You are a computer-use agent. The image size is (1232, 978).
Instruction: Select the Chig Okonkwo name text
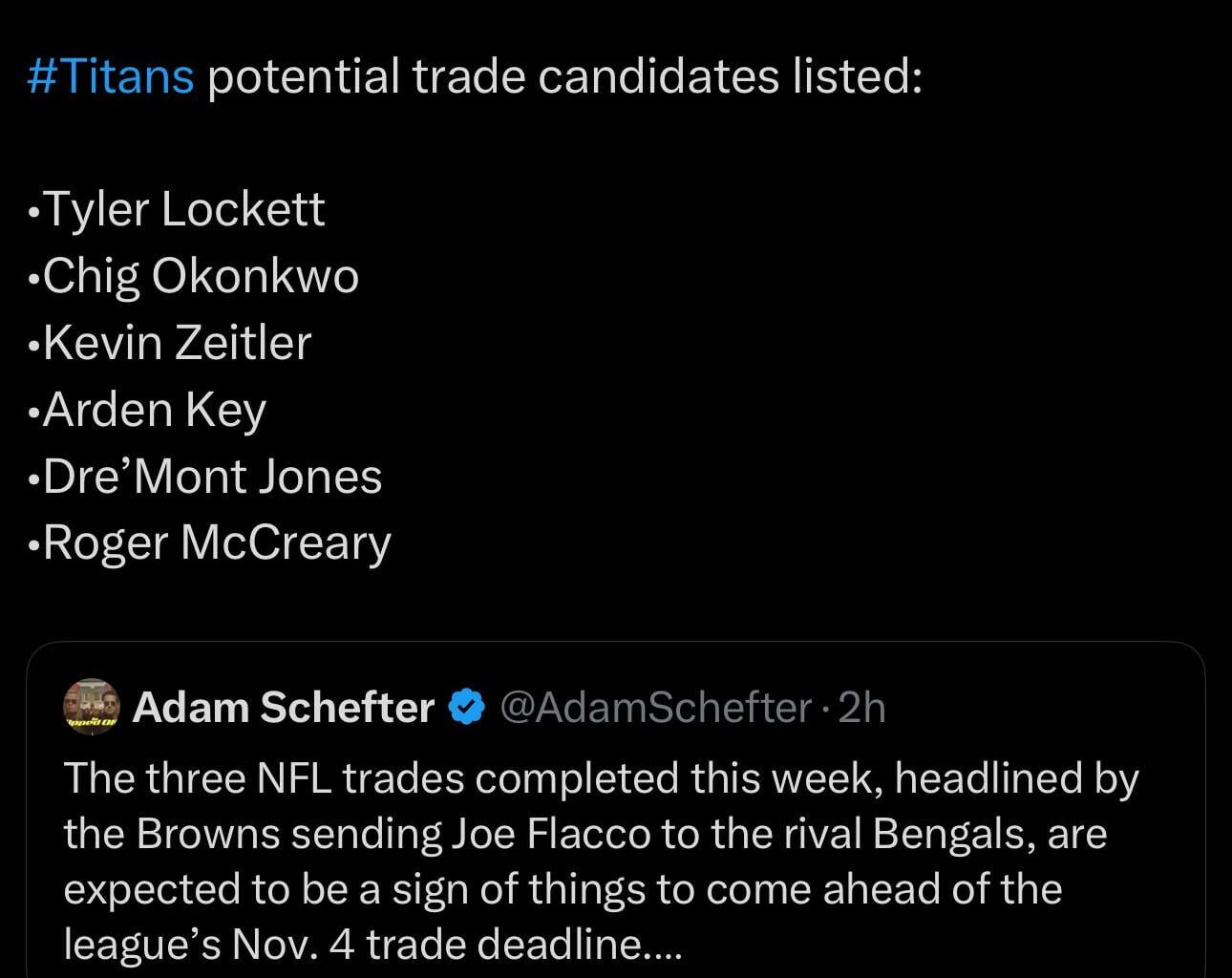coord(202,276)
